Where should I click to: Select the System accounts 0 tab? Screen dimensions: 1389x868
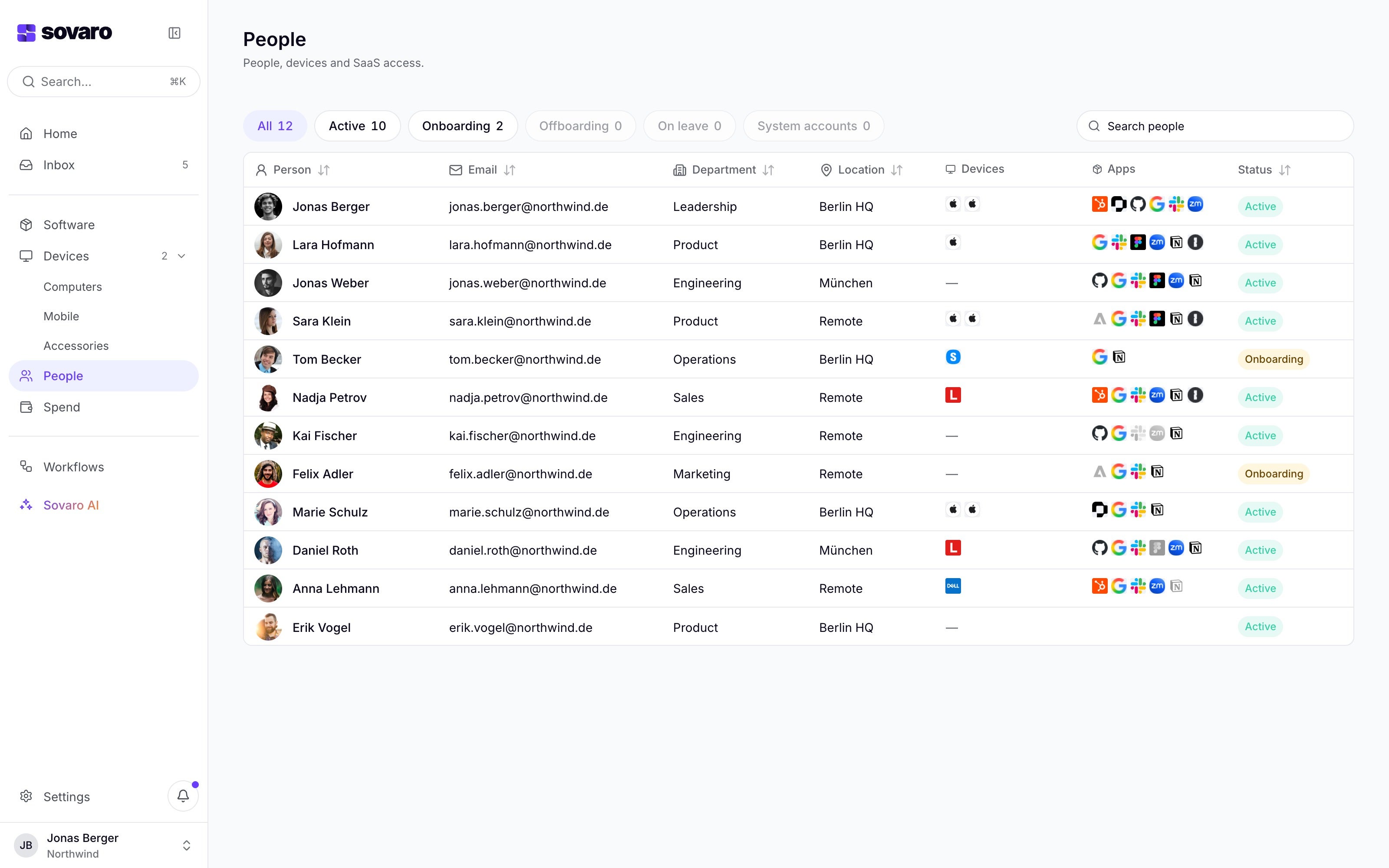pos(813,126)
